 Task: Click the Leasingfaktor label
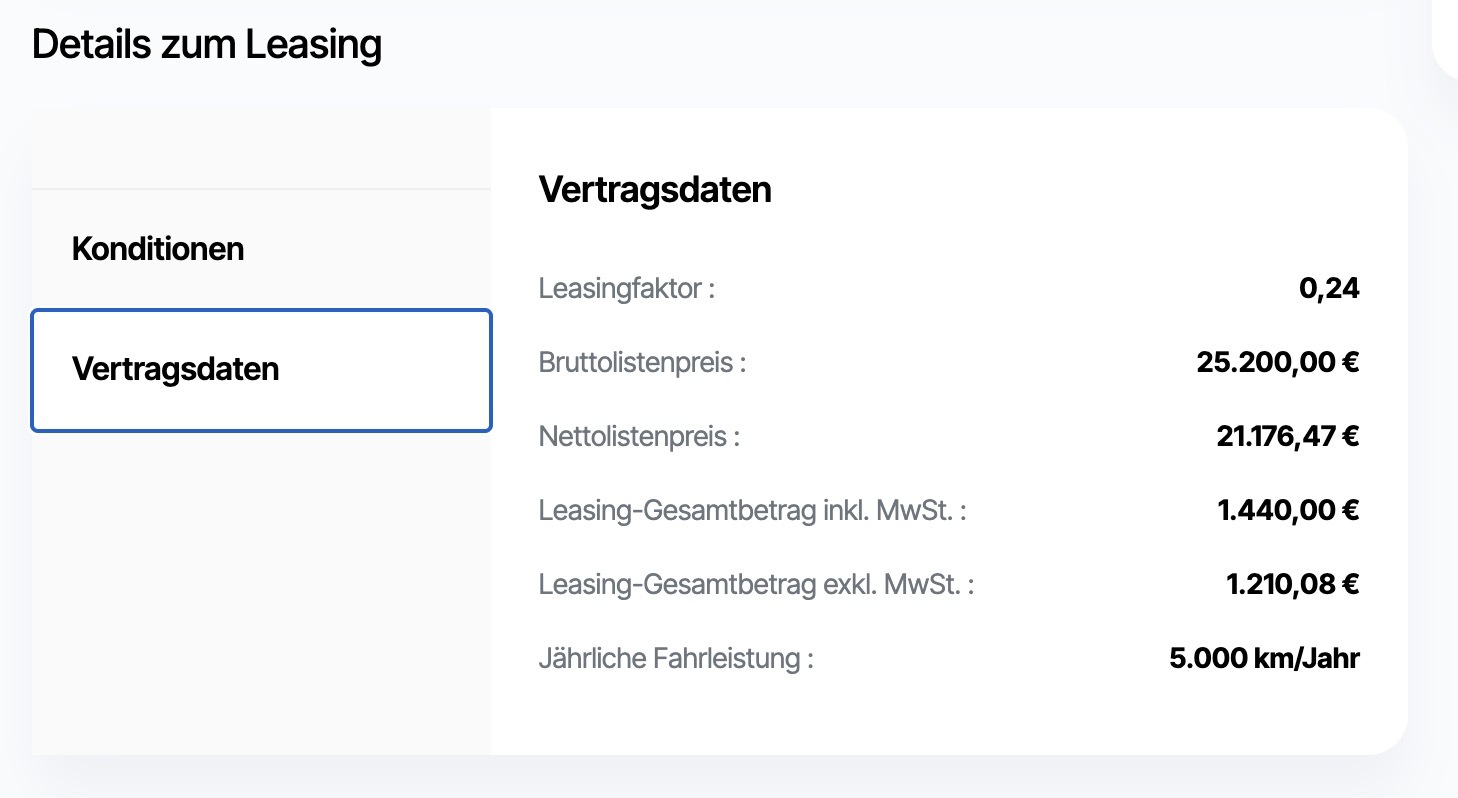[x=627, y=289]
